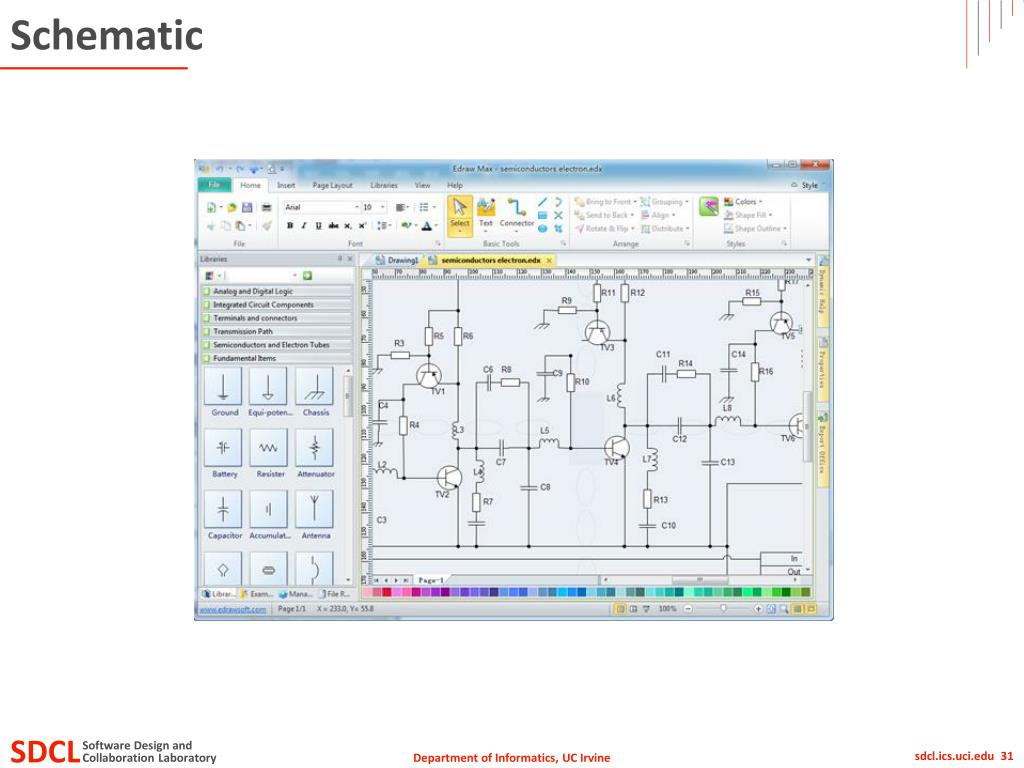Open the font color A dropdown
This screenshot has width=1024, height=768.
tap(436, 226)
